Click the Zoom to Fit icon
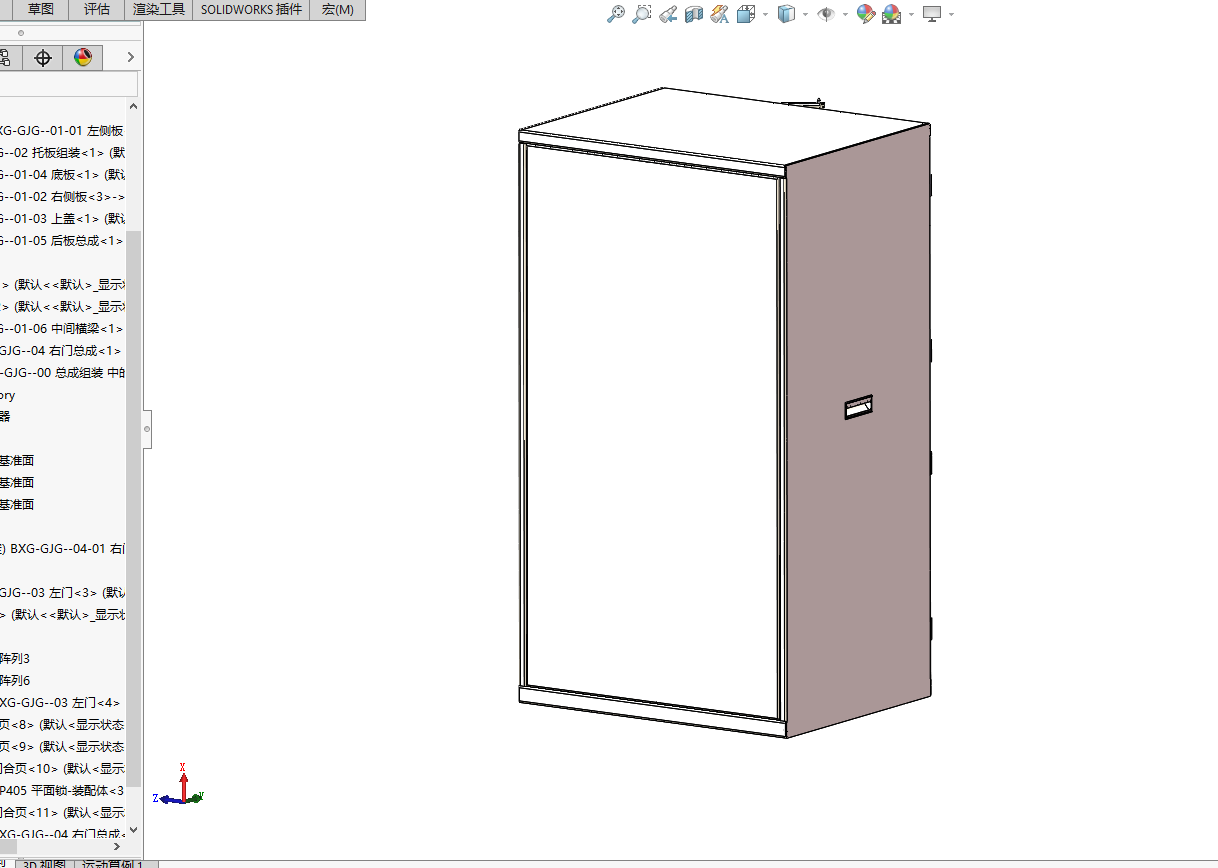 click(617, 14)
